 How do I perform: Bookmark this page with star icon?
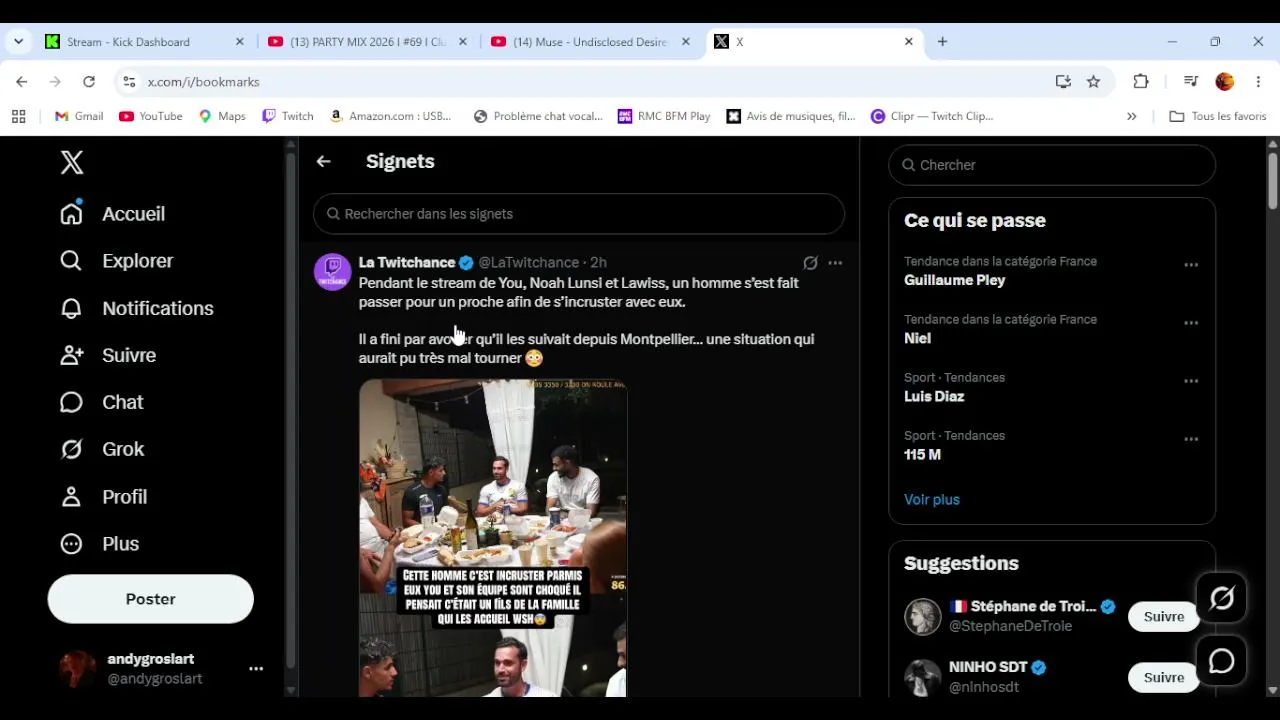[x=1094, y=82]
